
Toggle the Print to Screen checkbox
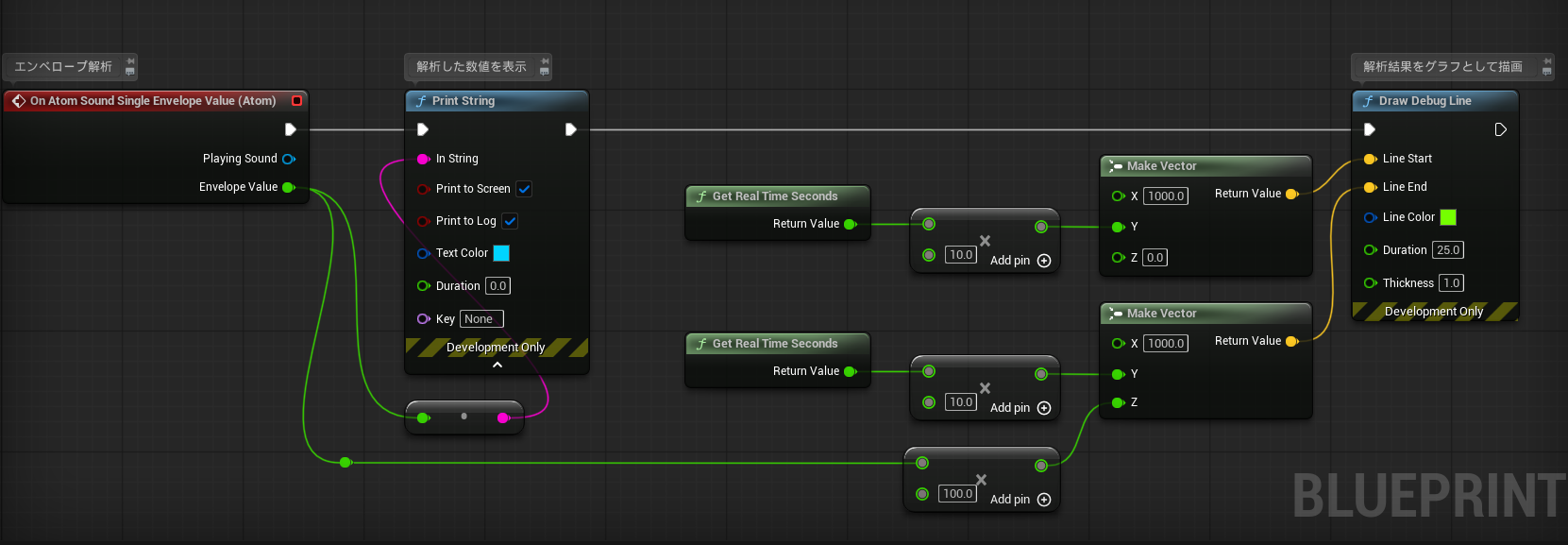tap(524, 189)
